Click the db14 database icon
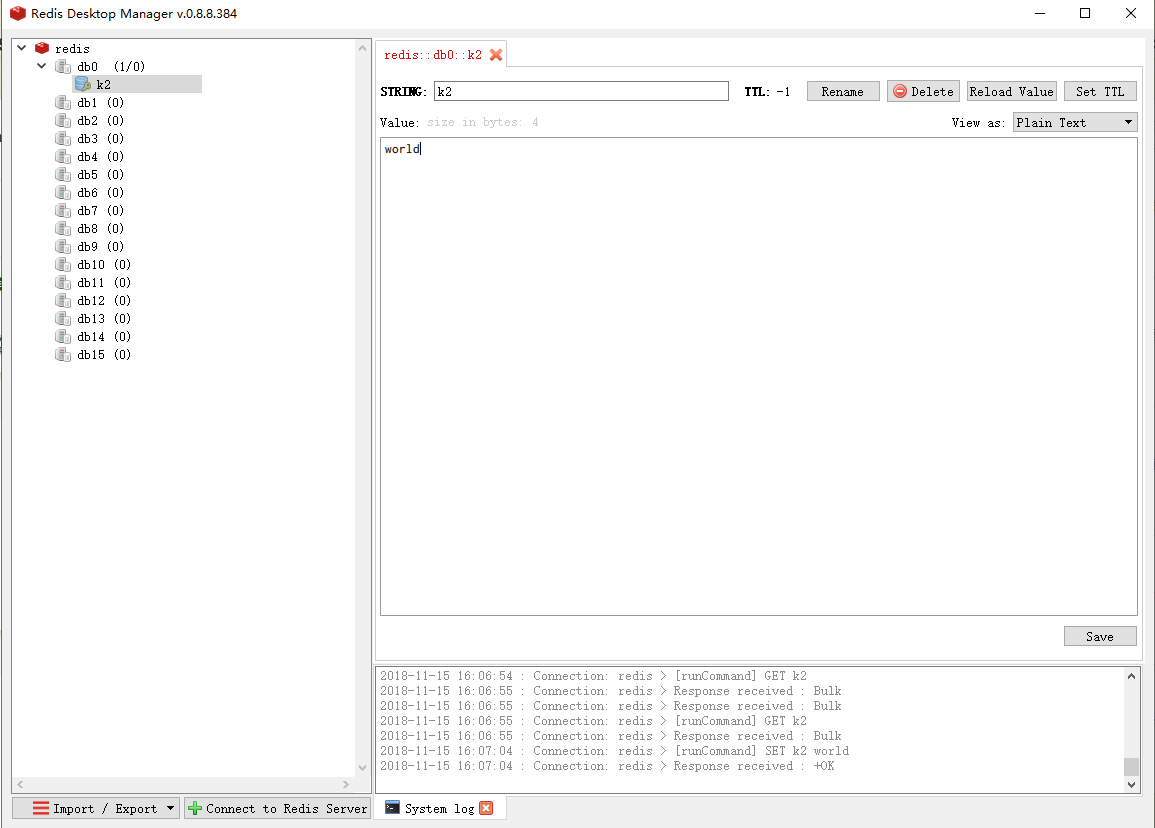Screen dimensions: 1155x828 click(x=63, y=337)
